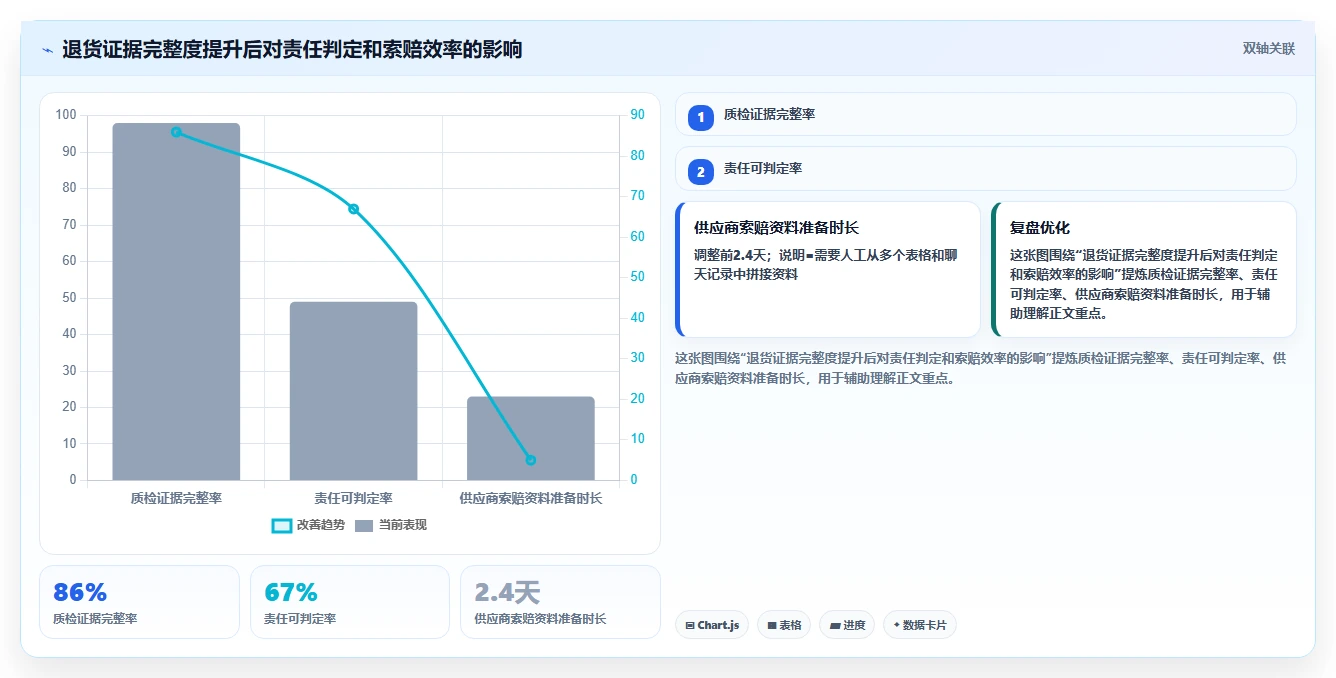Viewport: 1336px width, 678px height.
Task: Click the 双轴关联 label in header
Action: [x=1268, y=49]
